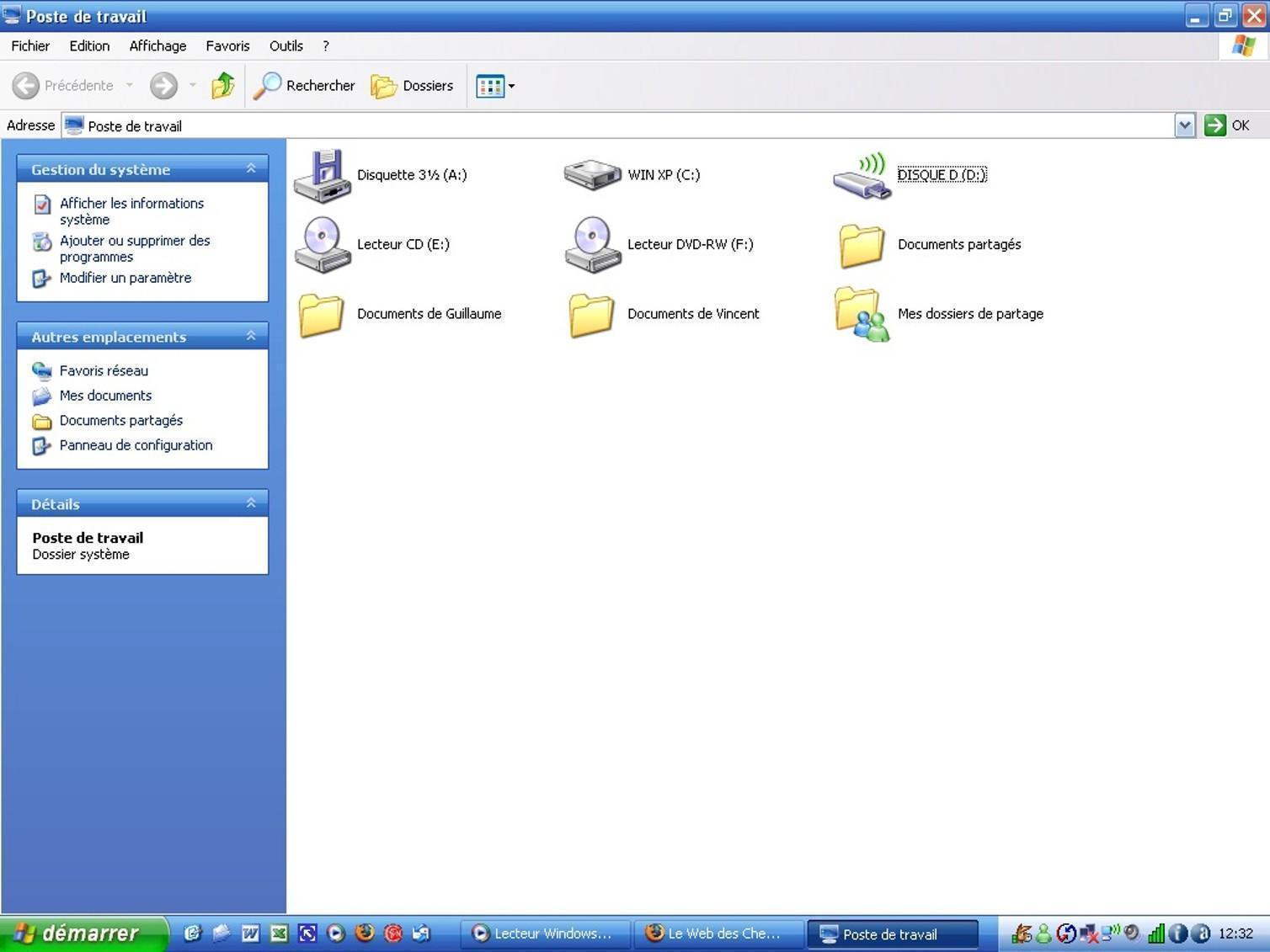Click the Panneau de configuration link
The image size is (1270, 952).
(136, 445)
